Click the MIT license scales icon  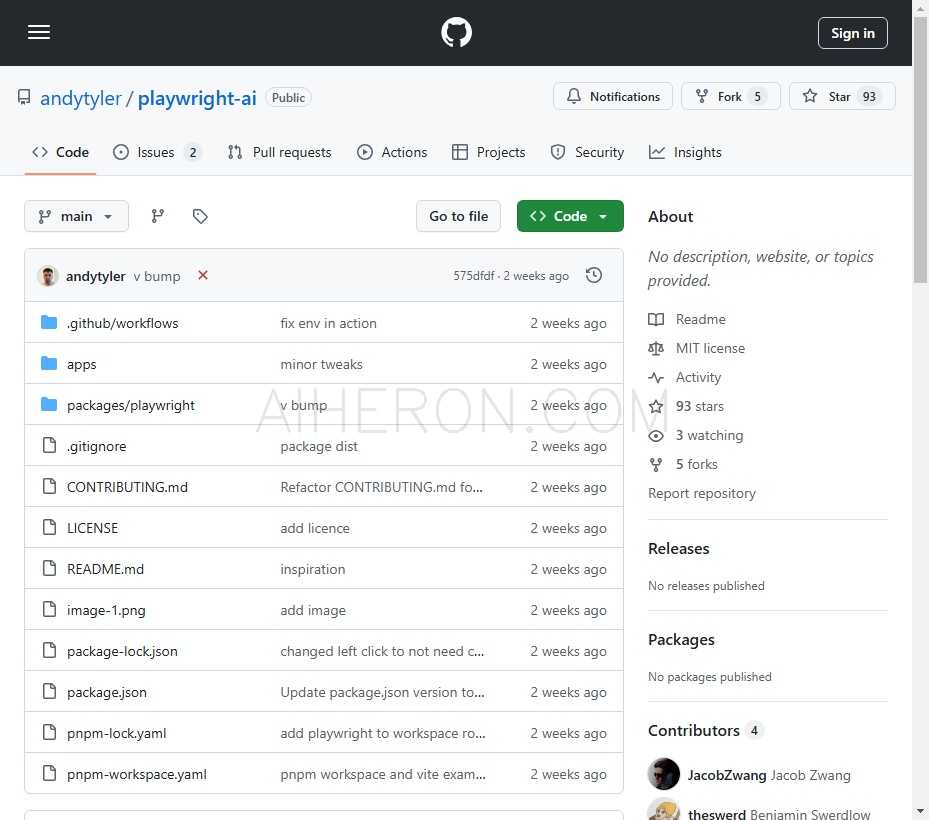(656, 348)
